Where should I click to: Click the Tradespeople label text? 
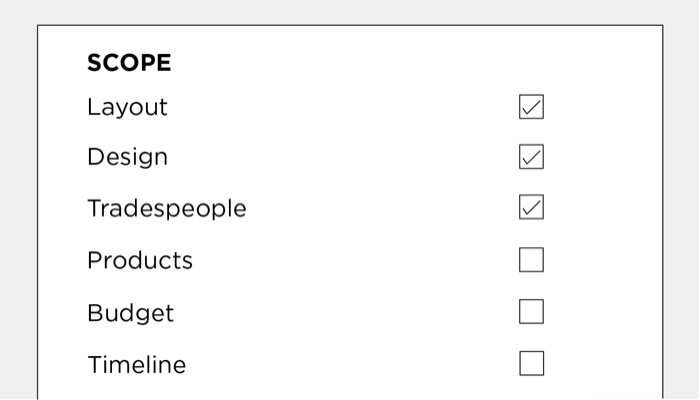[x=166, y=209]
